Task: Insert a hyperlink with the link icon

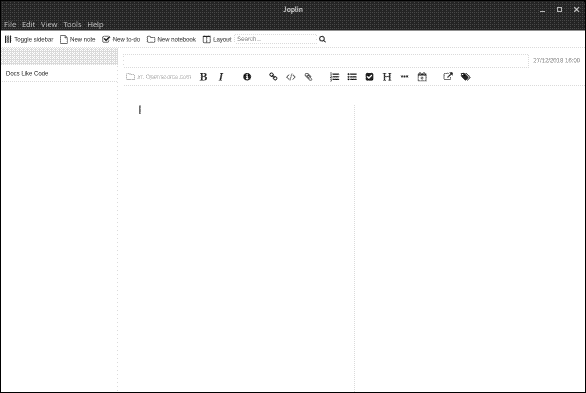Action: pyautogui.click(x=273, y=77)
